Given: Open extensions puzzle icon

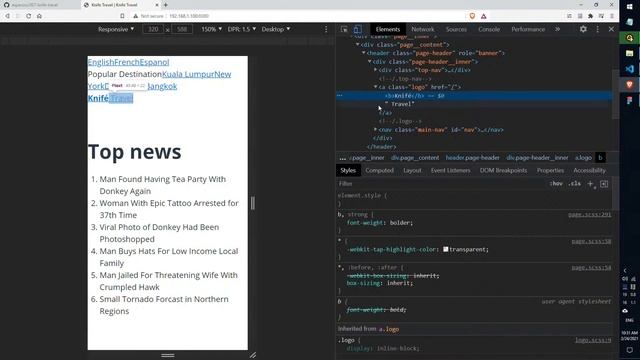Looking at the screenshot, I should [590, 16].
